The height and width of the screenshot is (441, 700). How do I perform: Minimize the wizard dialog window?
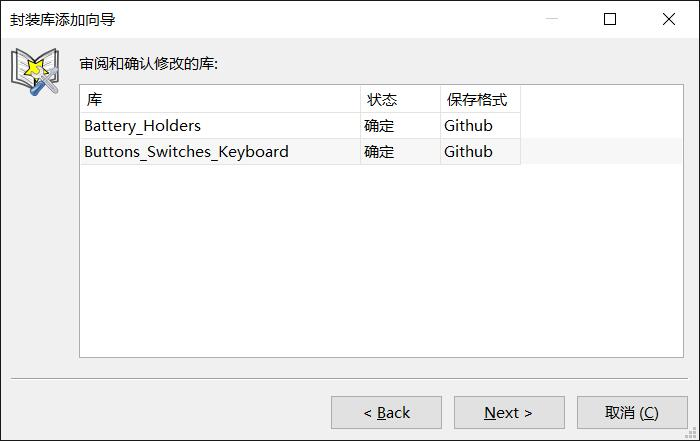click(x=552, y=19)
